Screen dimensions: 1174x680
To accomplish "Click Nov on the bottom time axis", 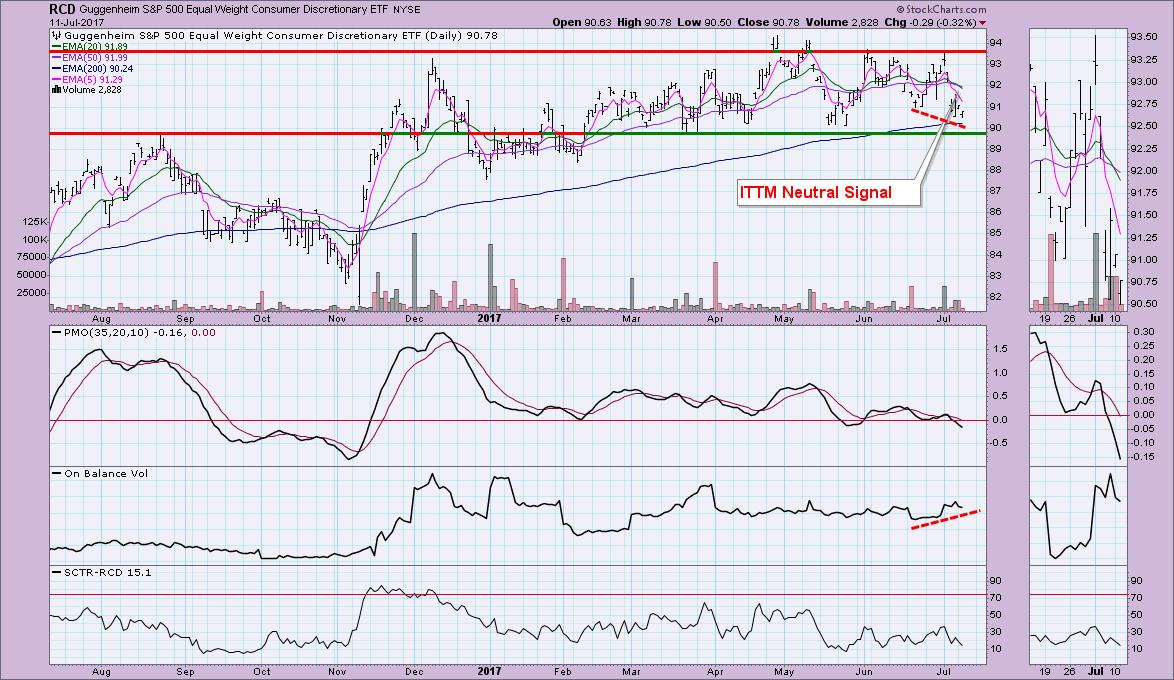I will (x=338, y=672).
